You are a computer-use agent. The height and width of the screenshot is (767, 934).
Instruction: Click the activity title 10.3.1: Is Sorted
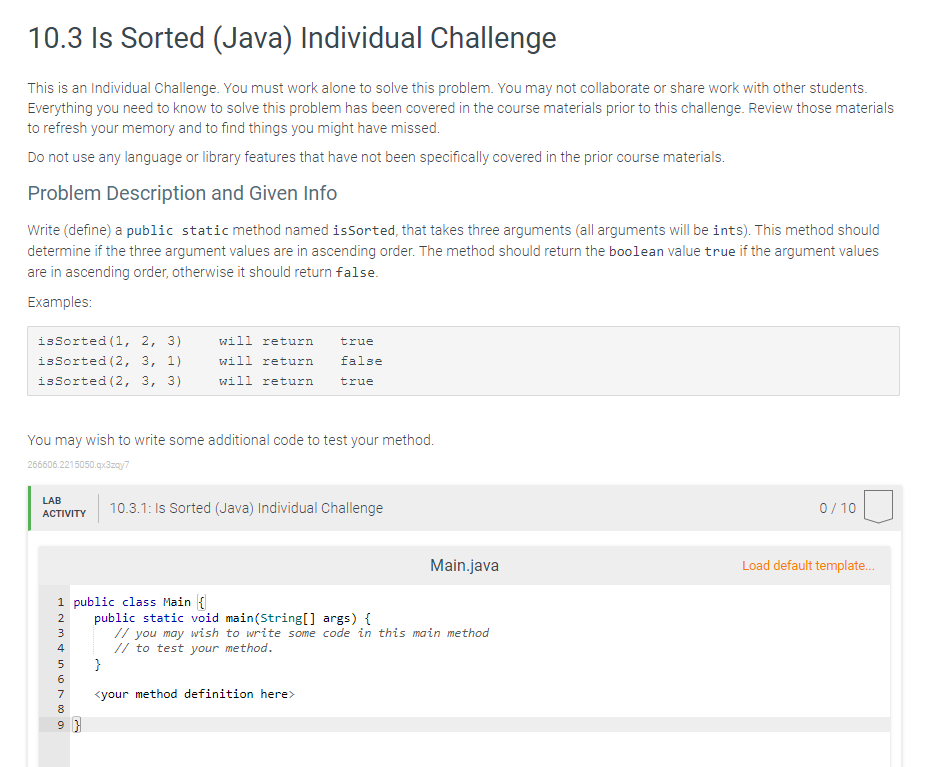245,507
